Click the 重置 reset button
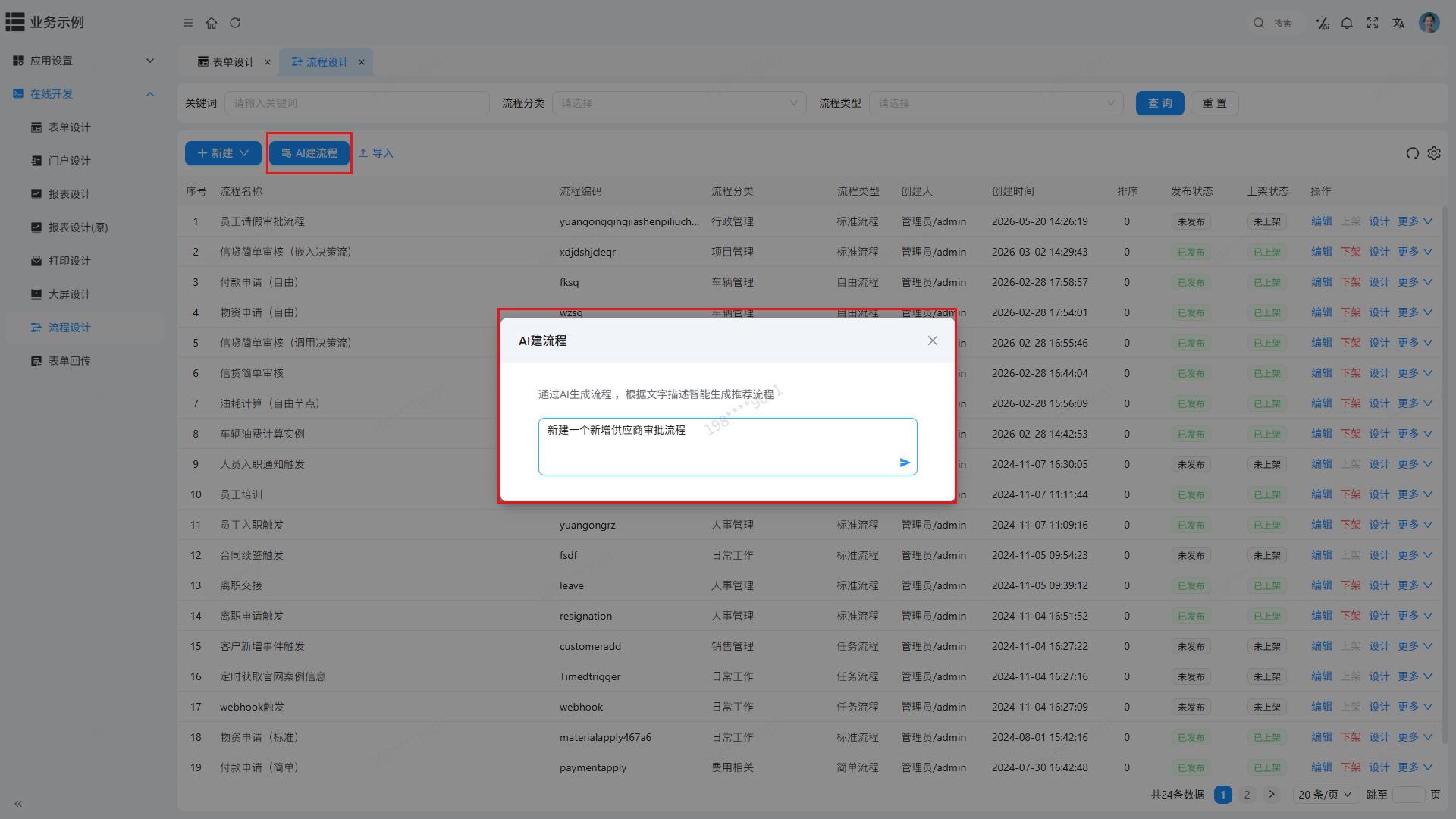1456x819 pixels. 1215,103
